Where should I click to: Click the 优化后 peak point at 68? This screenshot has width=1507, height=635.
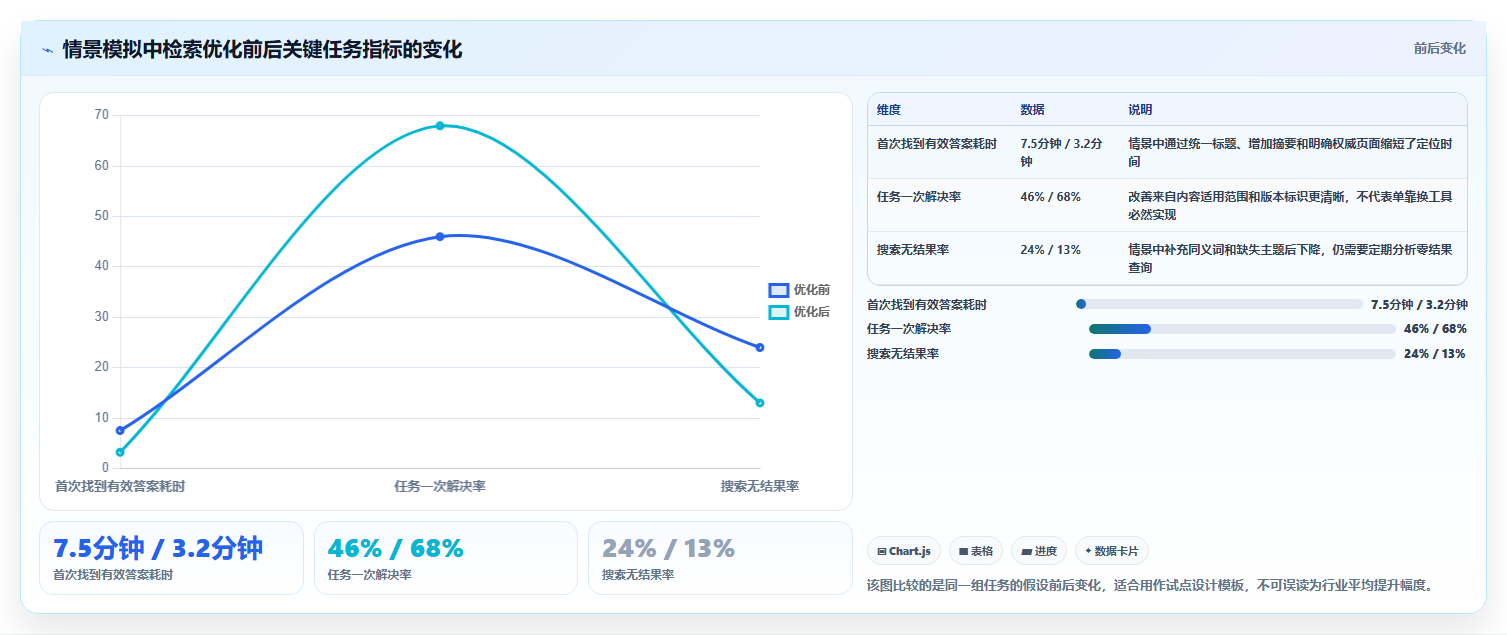(x=440, y=125)
